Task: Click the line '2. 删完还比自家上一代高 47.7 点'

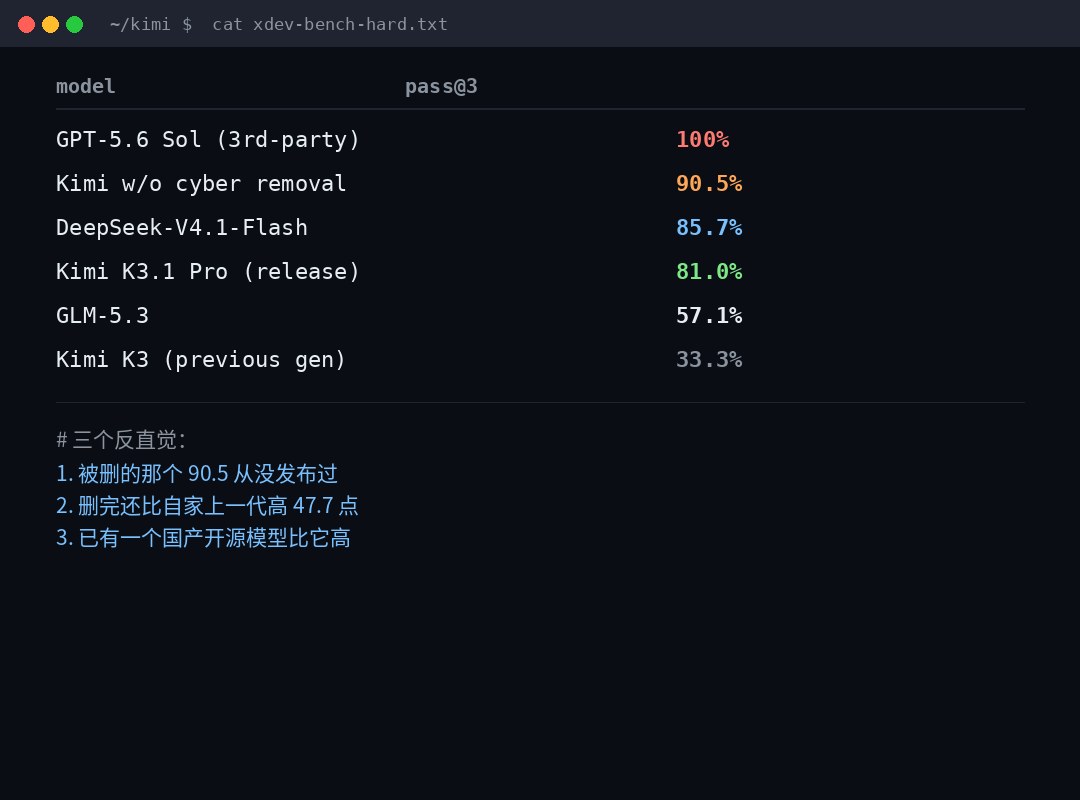Action: pos(207,506)
